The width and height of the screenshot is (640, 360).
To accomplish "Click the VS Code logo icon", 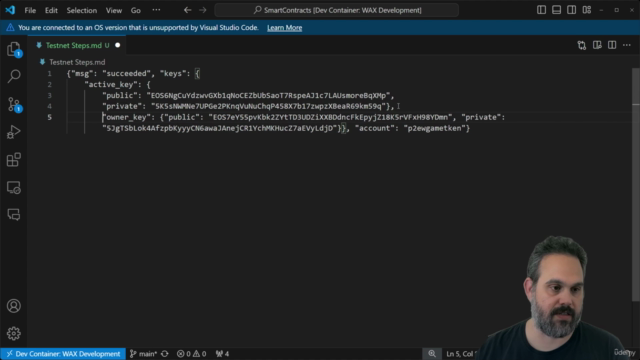I will click(x=10, y=10).
